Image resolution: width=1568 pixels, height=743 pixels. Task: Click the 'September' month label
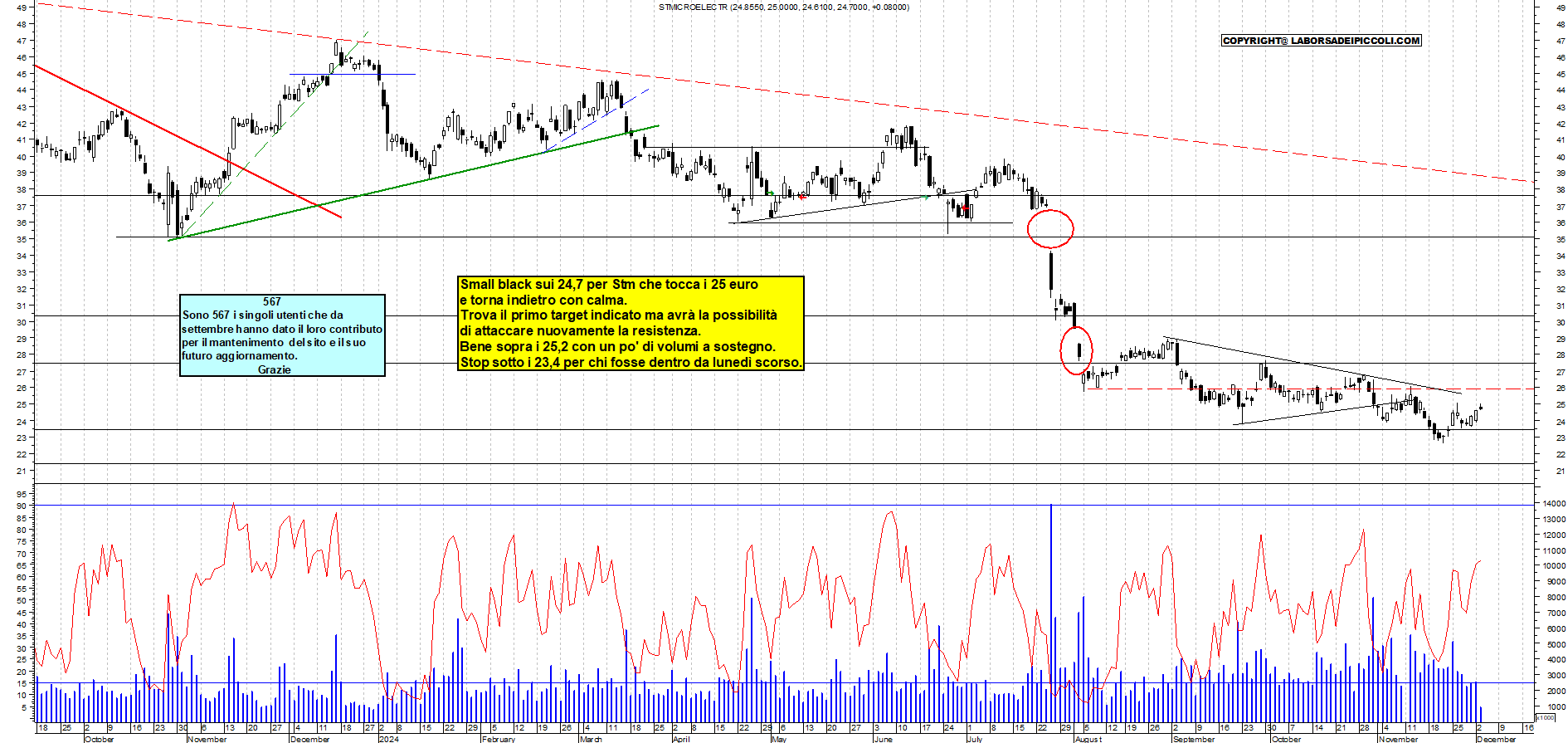[x=1194, y=739]
